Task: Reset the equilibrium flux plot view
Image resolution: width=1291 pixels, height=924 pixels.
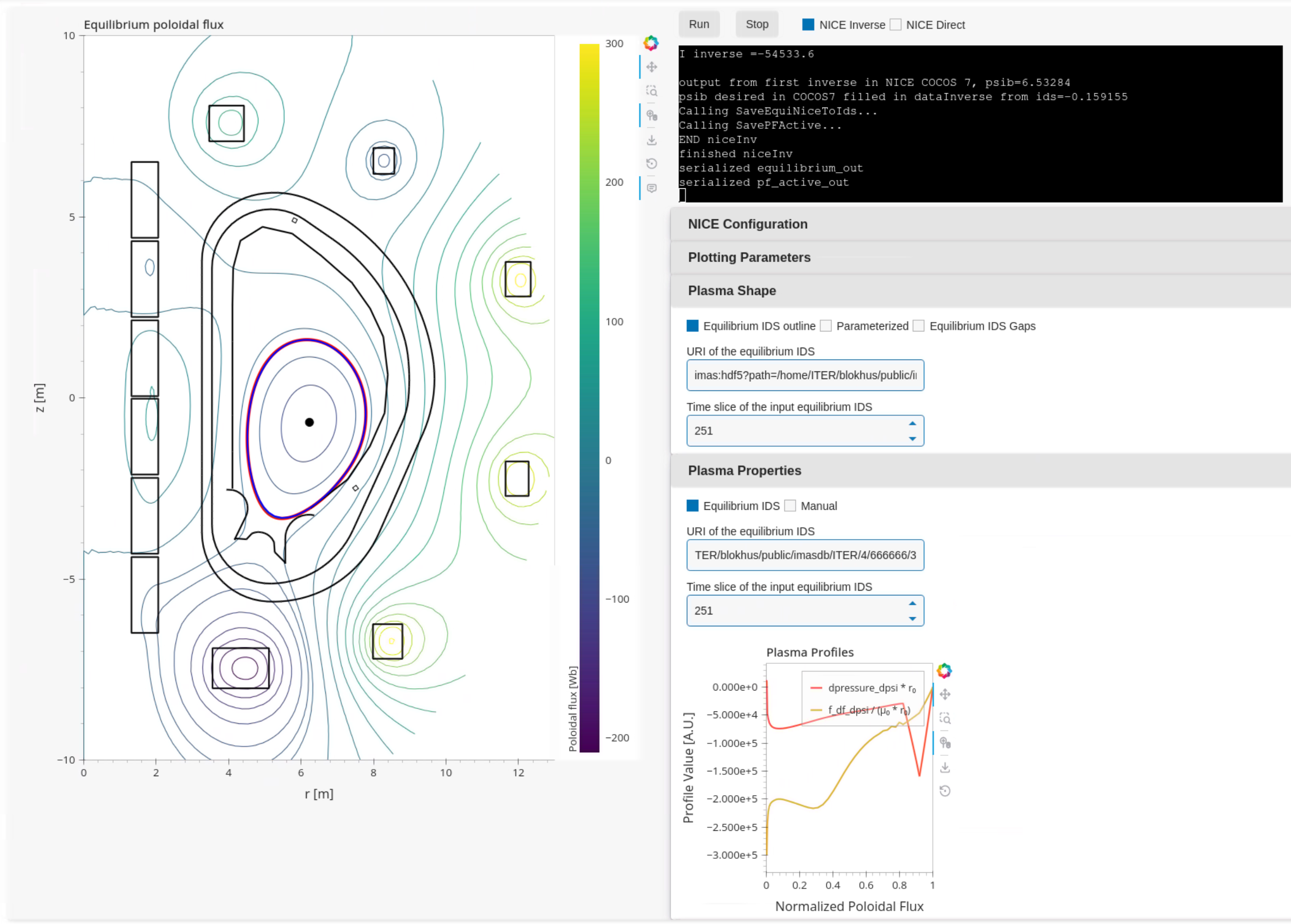Action: click(x=652, y=164)
